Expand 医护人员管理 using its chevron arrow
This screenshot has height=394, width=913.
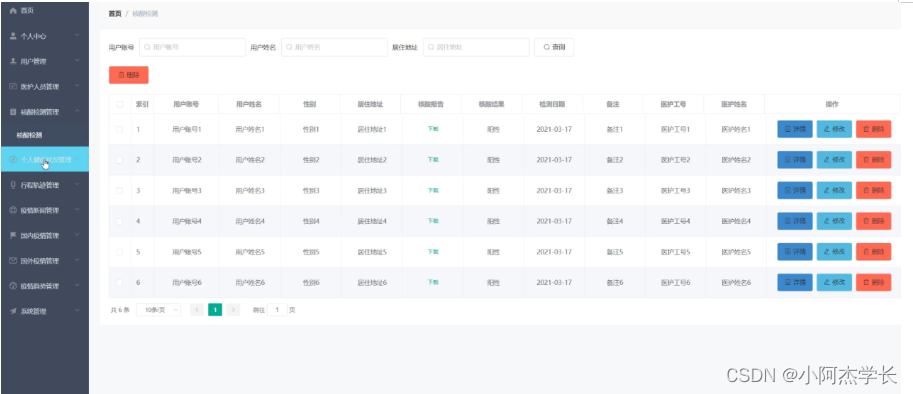click(x=77, y=87)
